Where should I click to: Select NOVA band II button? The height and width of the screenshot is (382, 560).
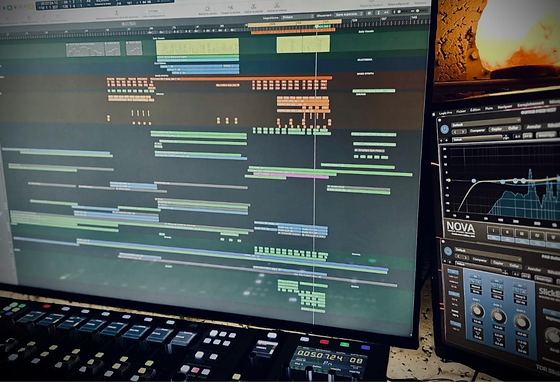(x=507, y=232)
